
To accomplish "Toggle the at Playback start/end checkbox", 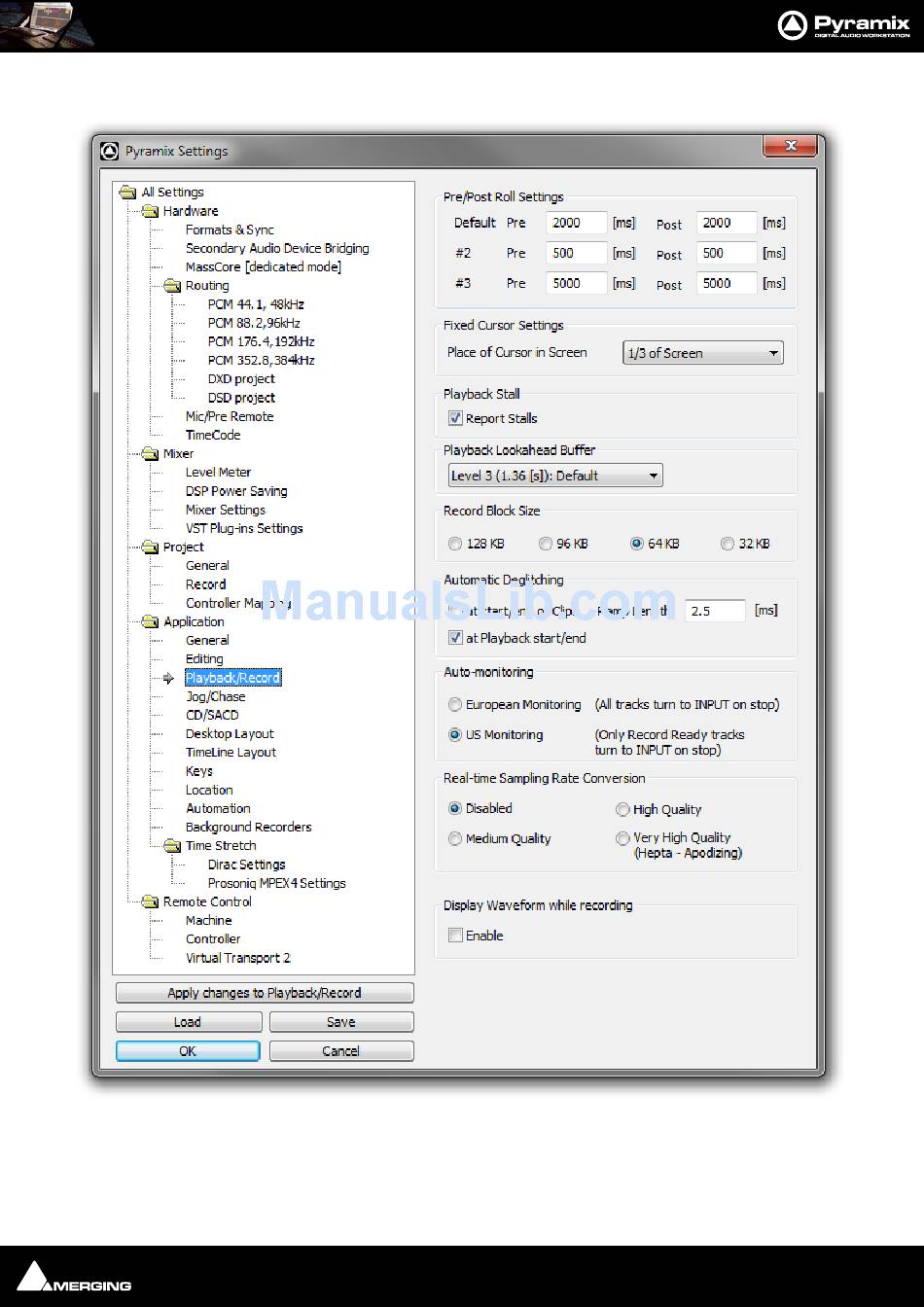I will tap(455, 638).
